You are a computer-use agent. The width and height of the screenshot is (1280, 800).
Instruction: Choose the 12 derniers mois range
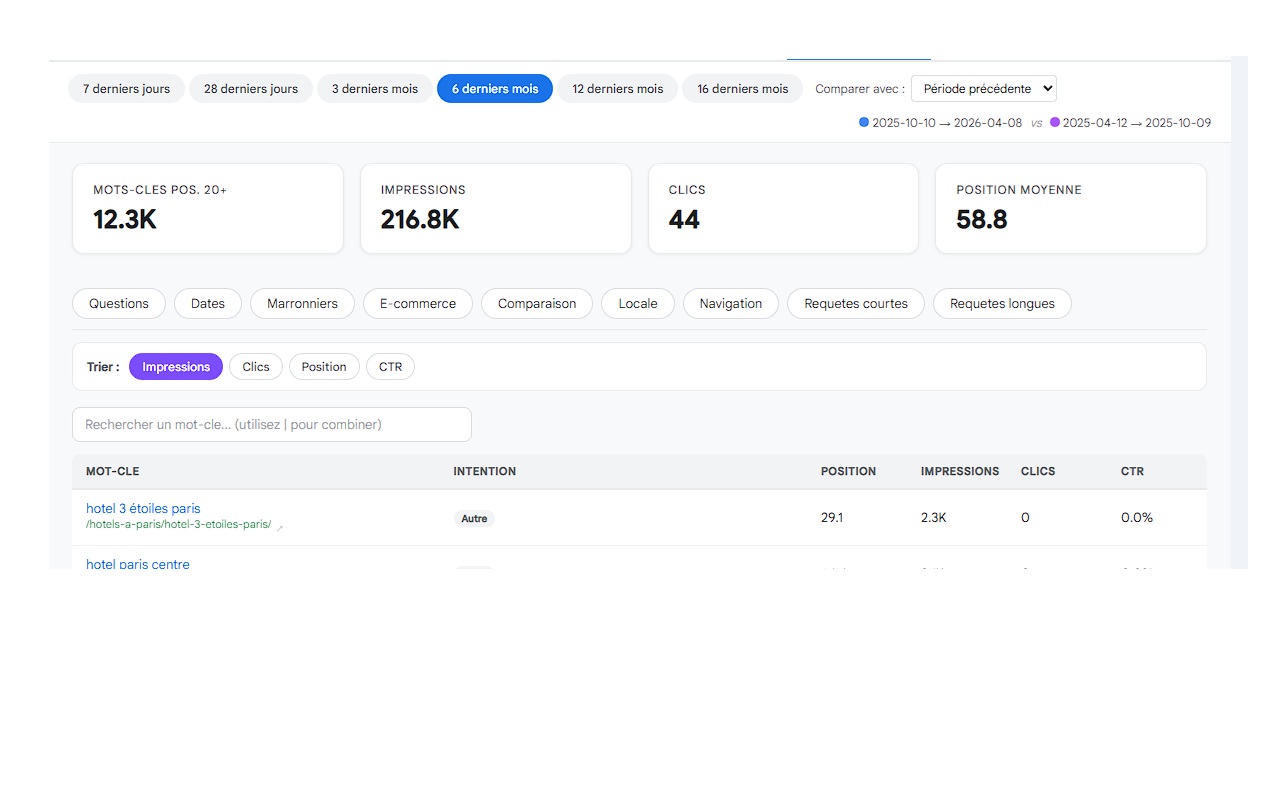tap(617, 89)
